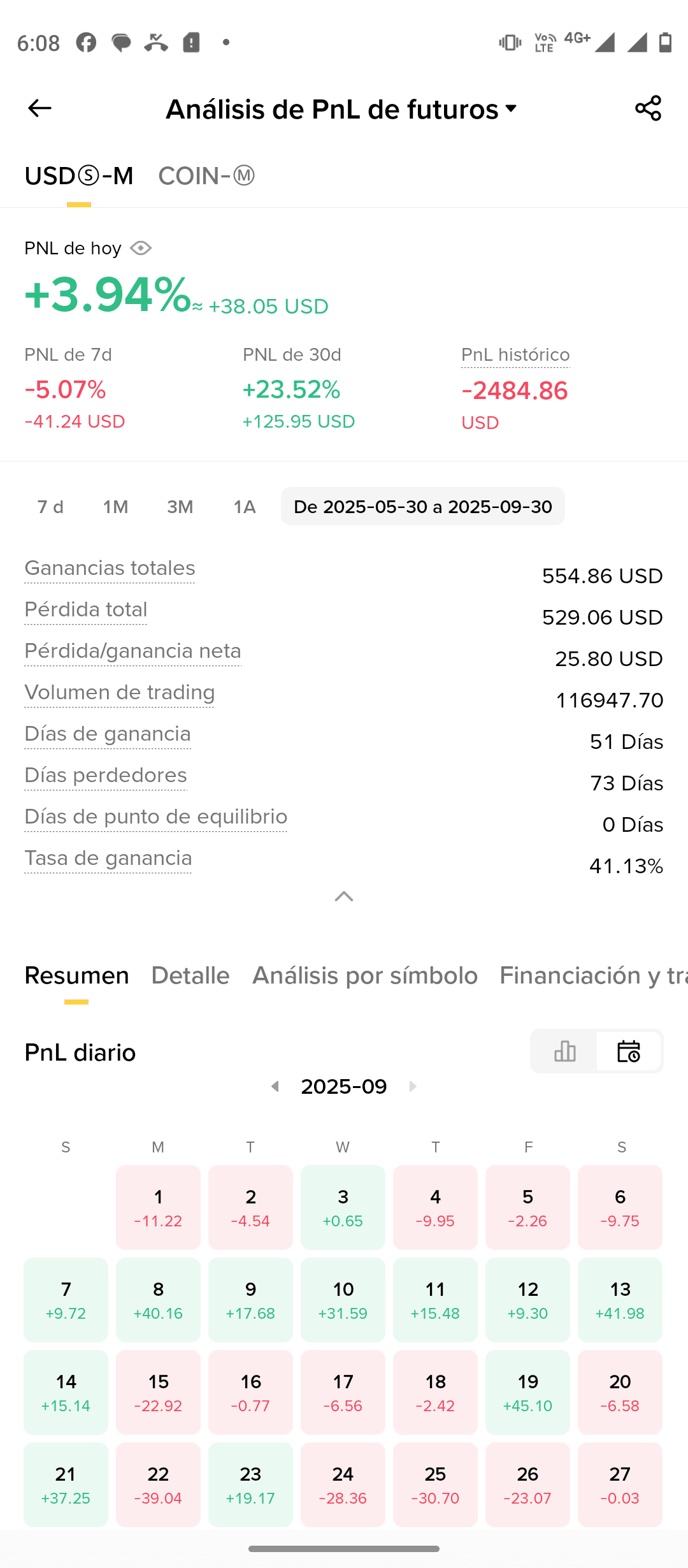Select the 1M time range
Screen dimensions: 688x1568
click(x=115, y=507)
